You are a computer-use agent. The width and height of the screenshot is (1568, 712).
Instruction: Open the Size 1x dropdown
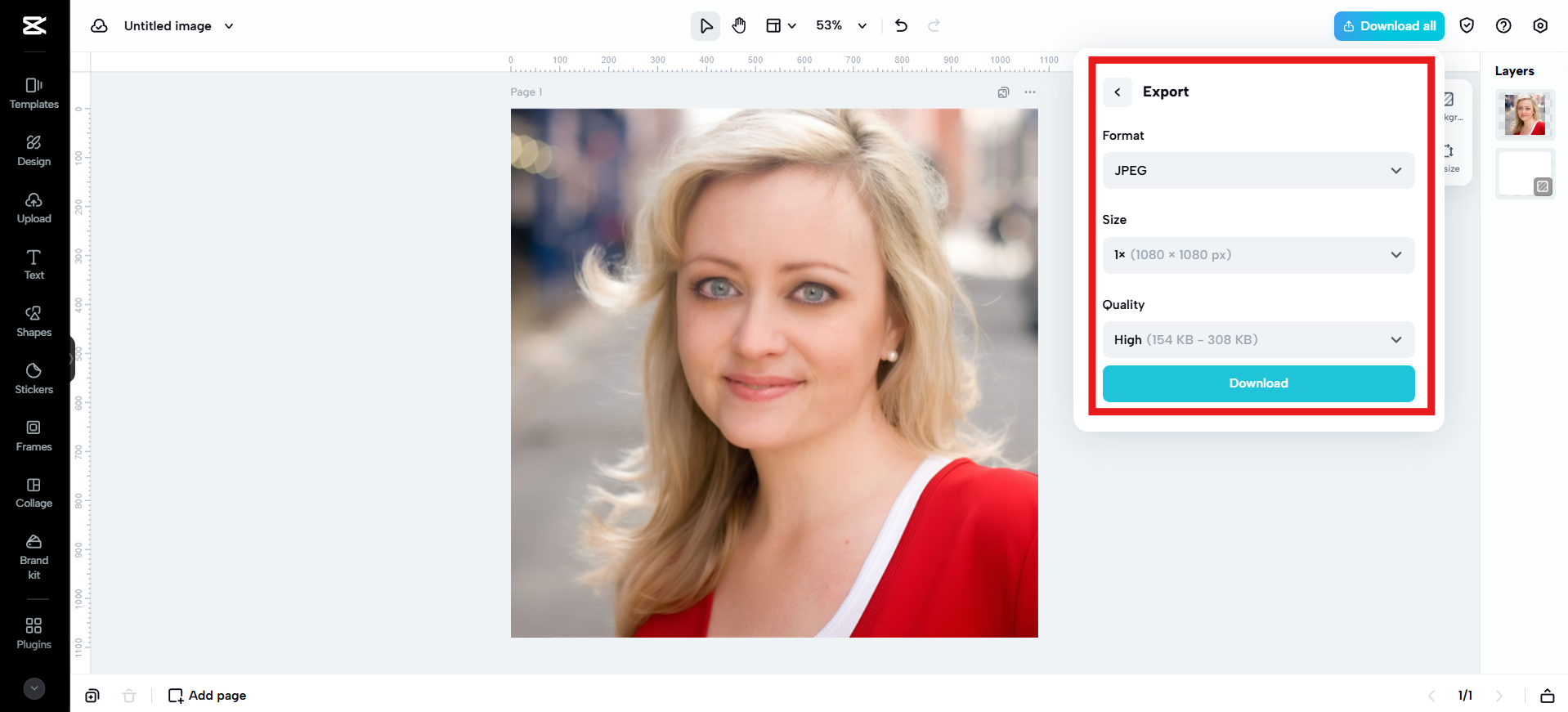point(1257,255)
